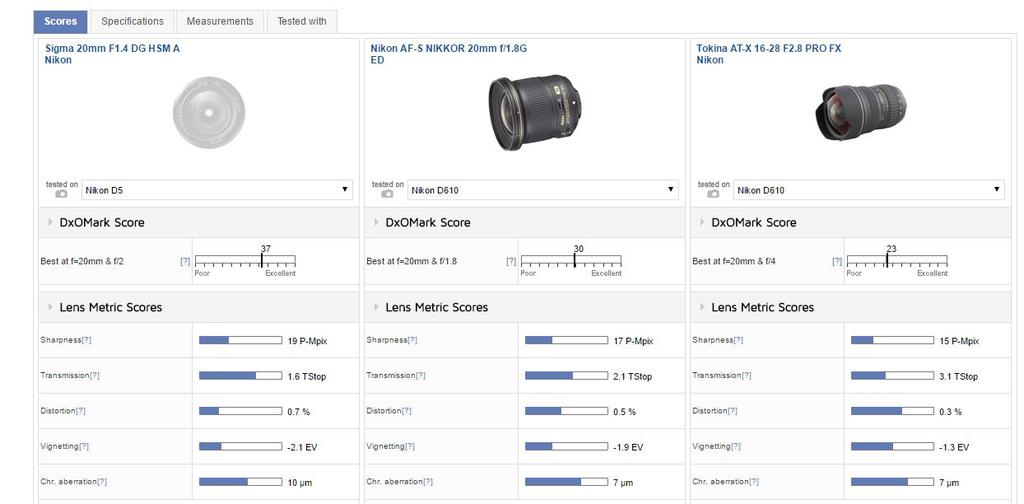Click camera icon under Tokina tested on
The image size is (1024, 504).
[x=712, y=194]
